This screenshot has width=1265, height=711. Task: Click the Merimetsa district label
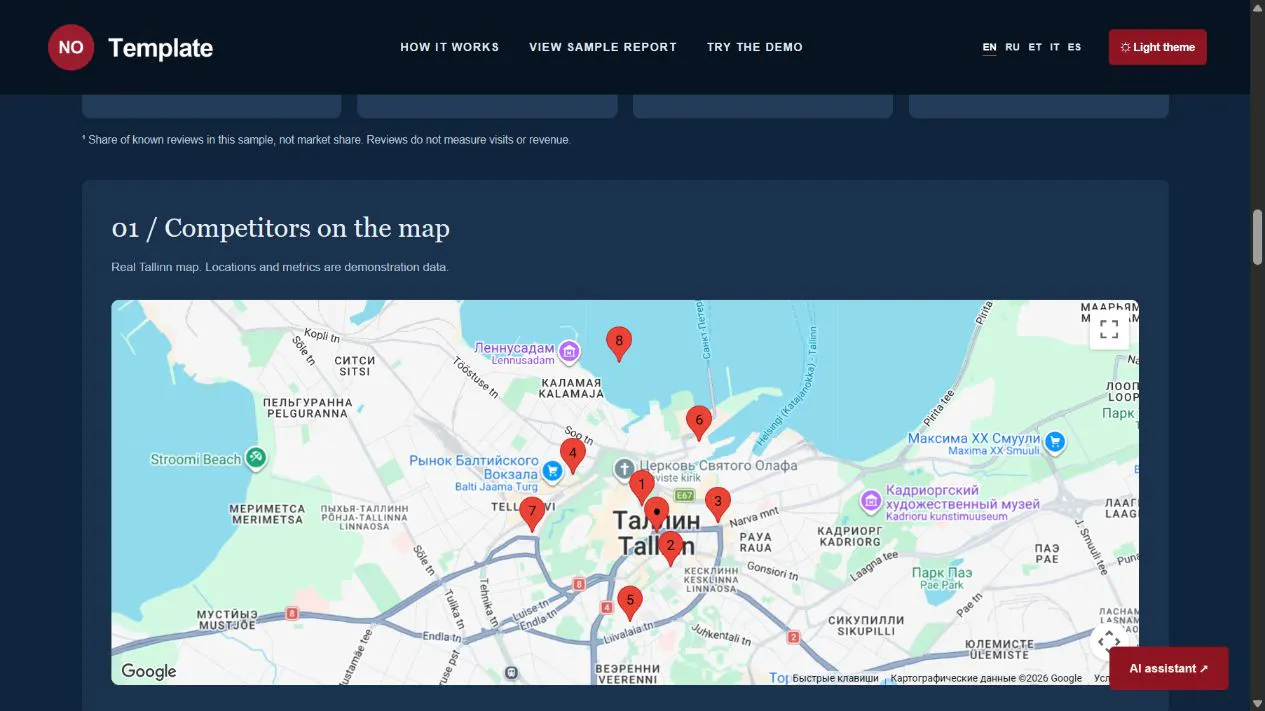point(267,514)
